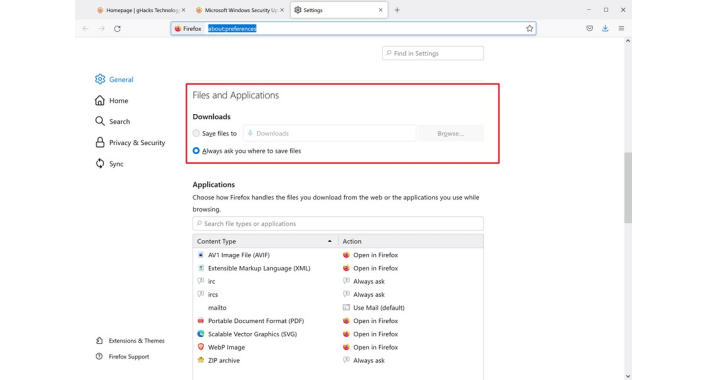Switch to the Homepage gHacks Technology tab
The height and width of the screenshot is (380, 708).
141,10
